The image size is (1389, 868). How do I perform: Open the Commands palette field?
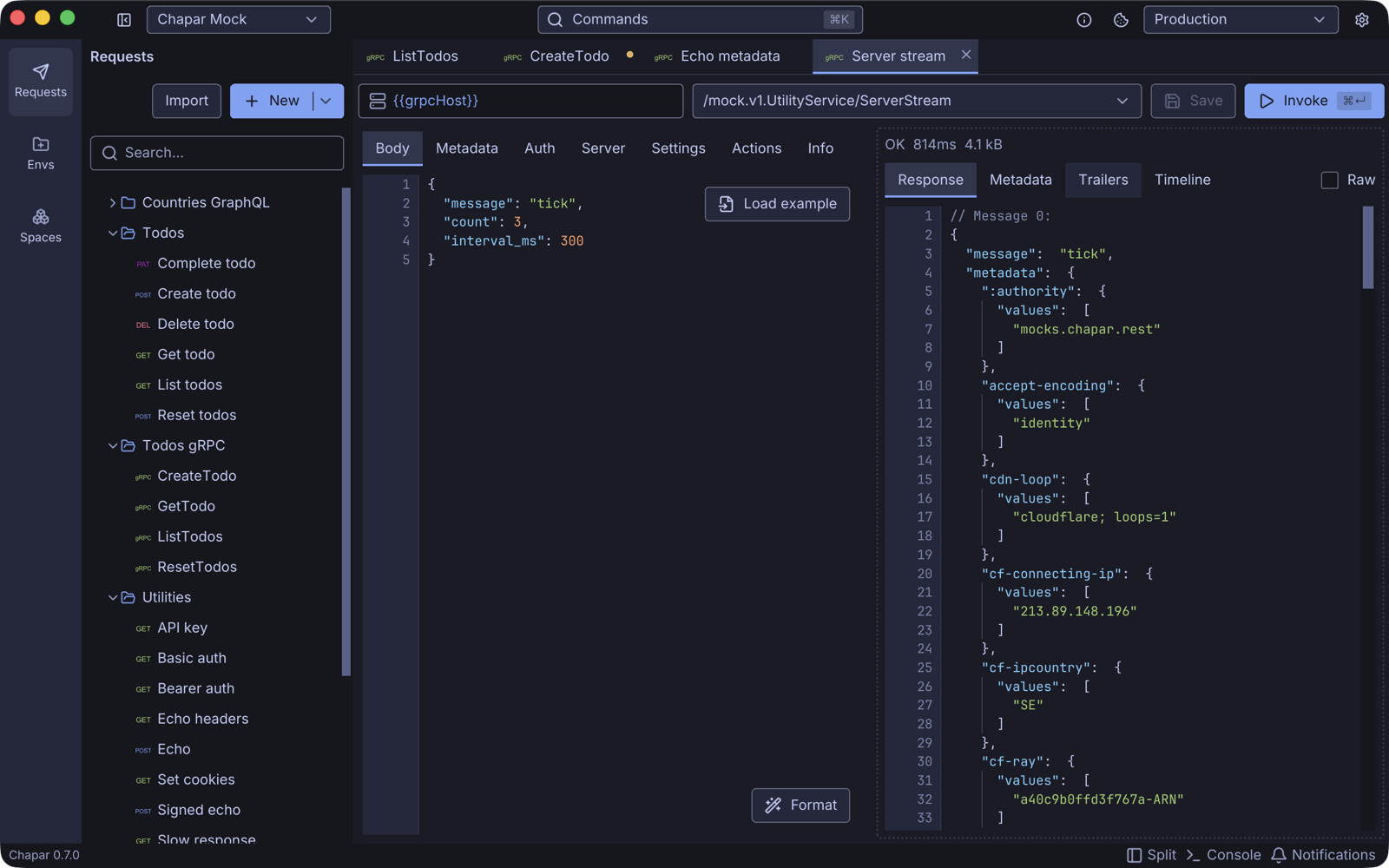pyautogui.click(x=700, y=19)
